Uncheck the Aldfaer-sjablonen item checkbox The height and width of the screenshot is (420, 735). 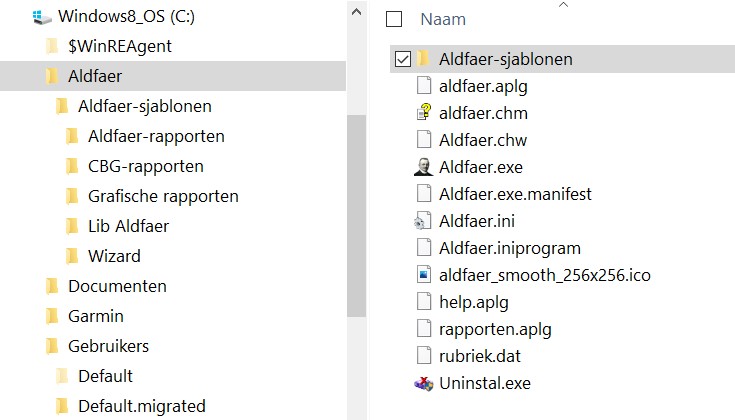(402, 59)
